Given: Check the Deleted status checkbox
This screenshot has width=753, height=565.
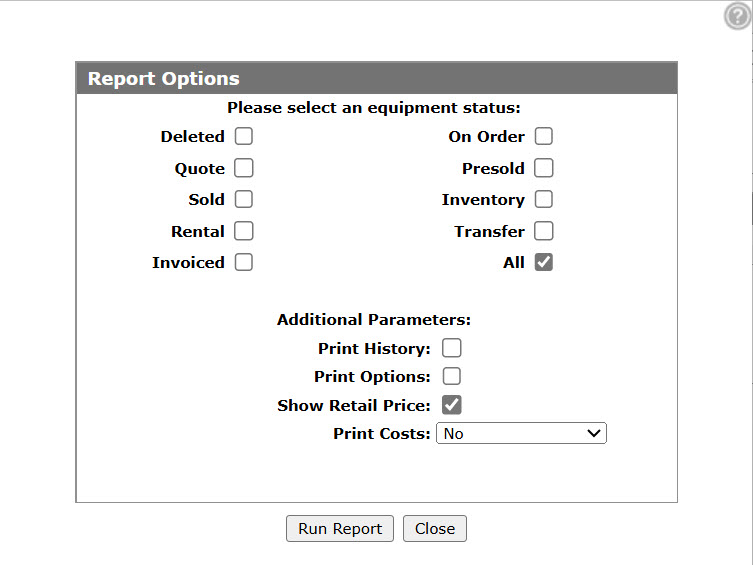Looking at the screenshot, I should tap(243, 136).
